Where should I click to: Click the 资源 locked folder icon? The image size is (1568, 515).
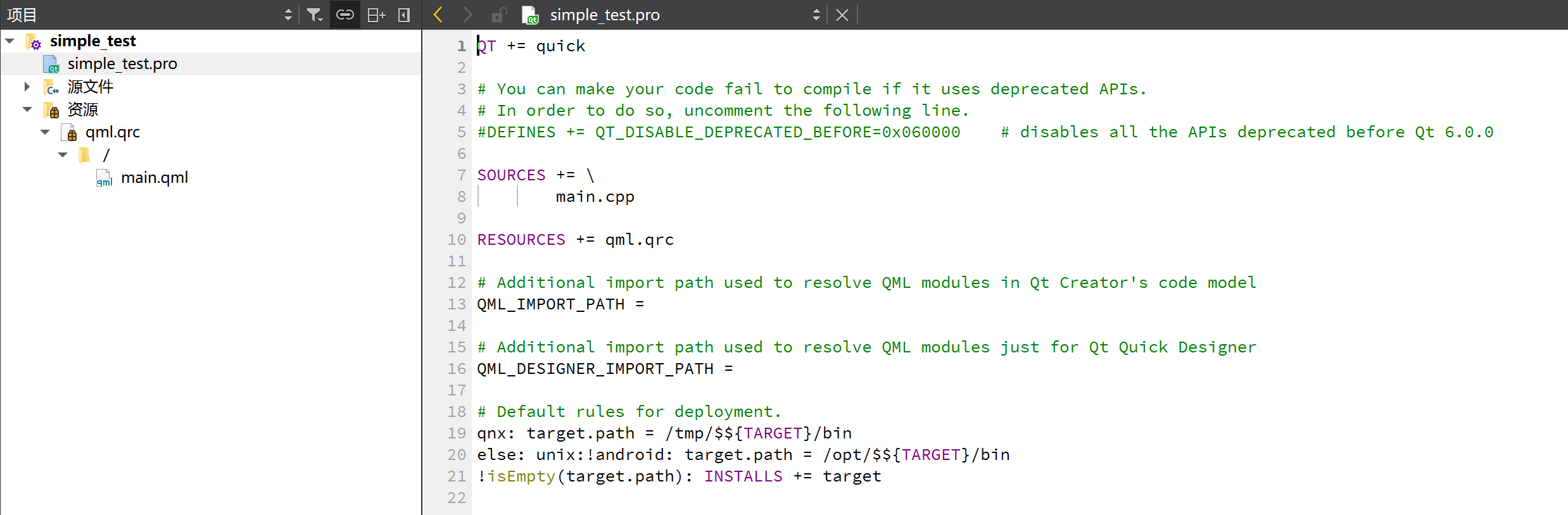click(51, 109)
